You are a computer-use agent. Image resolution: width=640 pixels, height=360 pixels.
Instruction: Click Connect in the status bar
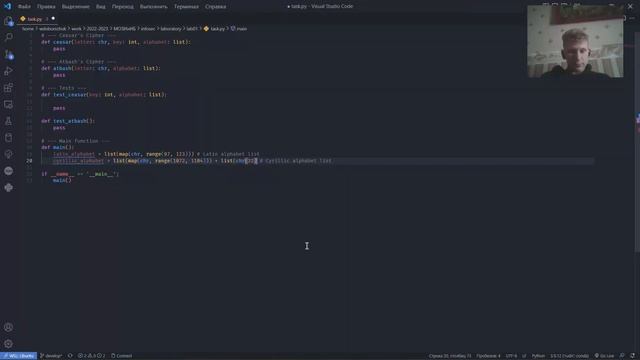point(122,356)
